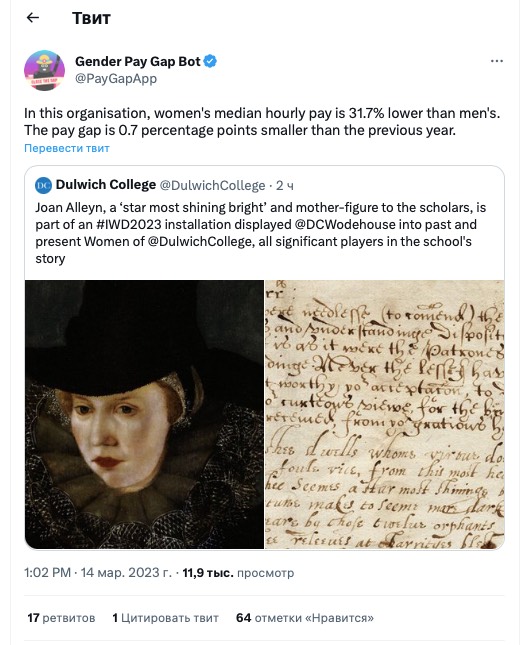The width and height of the screenshot is (522, 645).
Task: Open the @PayGapApp handle
Action: (x=116, y=78)
